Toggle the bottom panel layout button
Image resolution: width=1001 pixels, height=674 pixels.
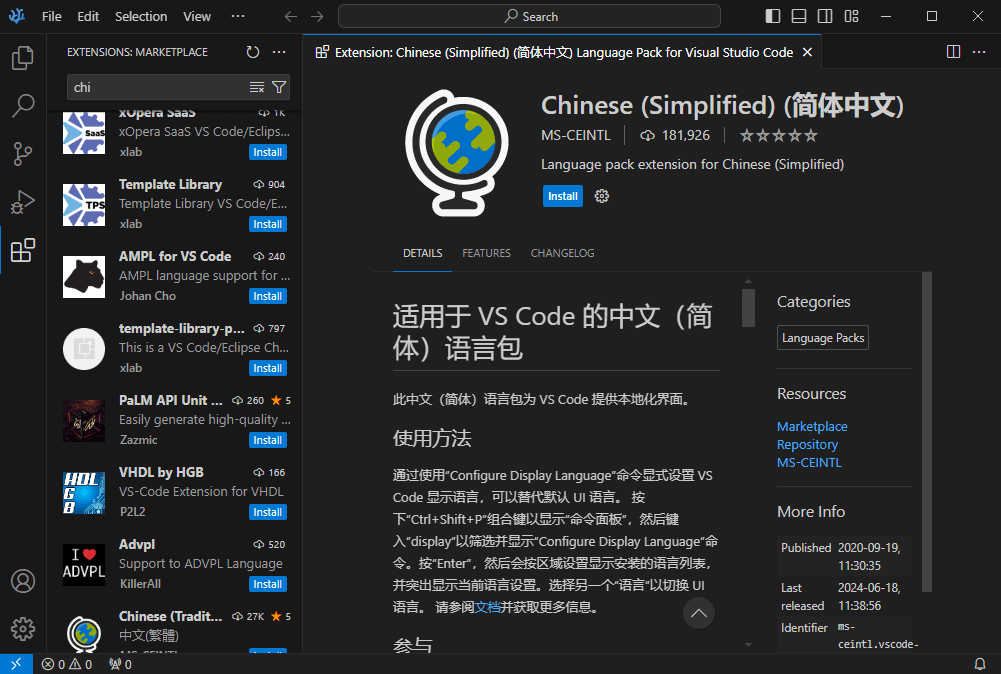click(x=799, y=16)
